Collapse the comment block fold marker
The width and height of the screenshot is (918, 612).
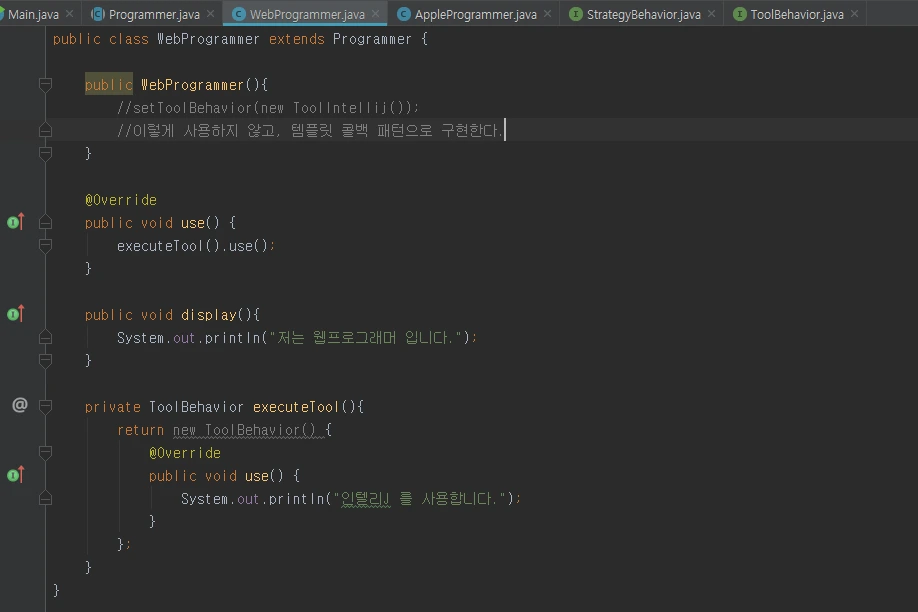pos(45,130)
